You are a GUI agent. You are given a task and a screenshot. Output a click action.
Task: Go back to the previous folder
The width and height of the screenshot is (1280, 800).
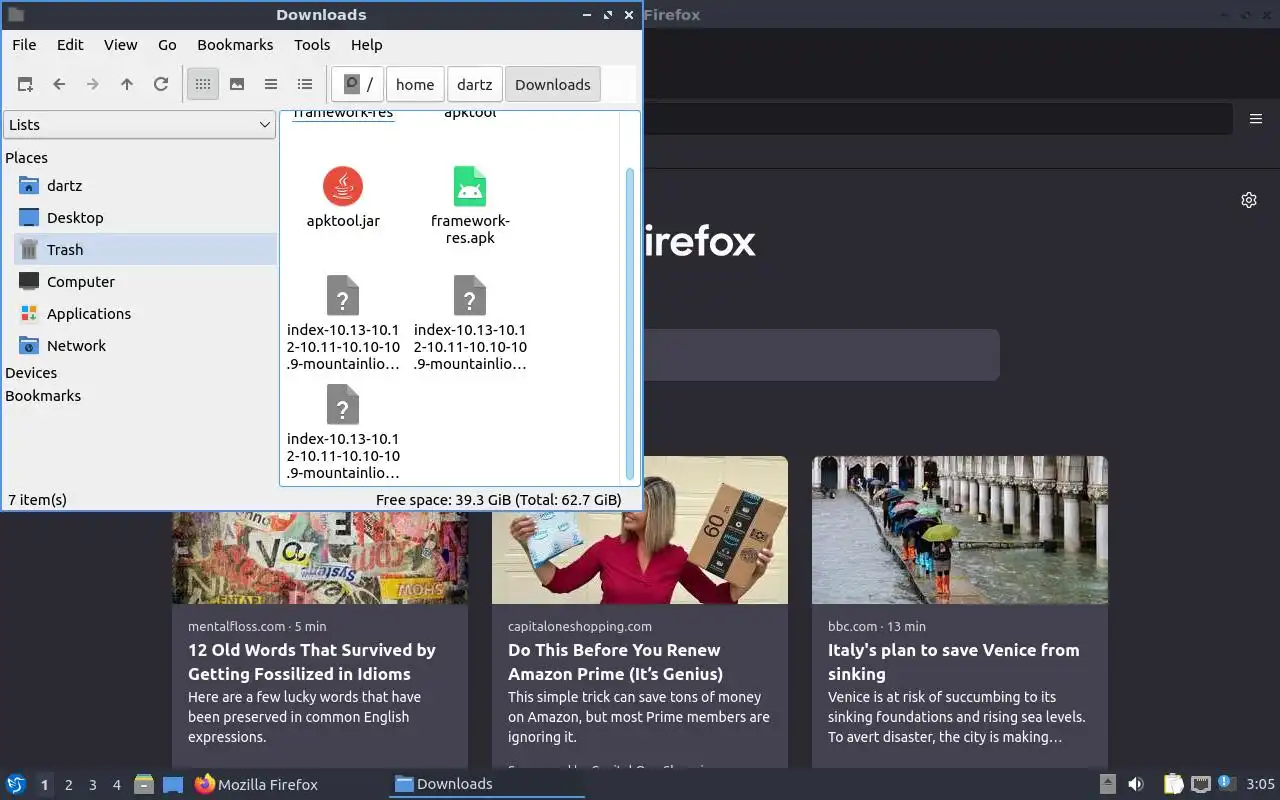[59, 85]
